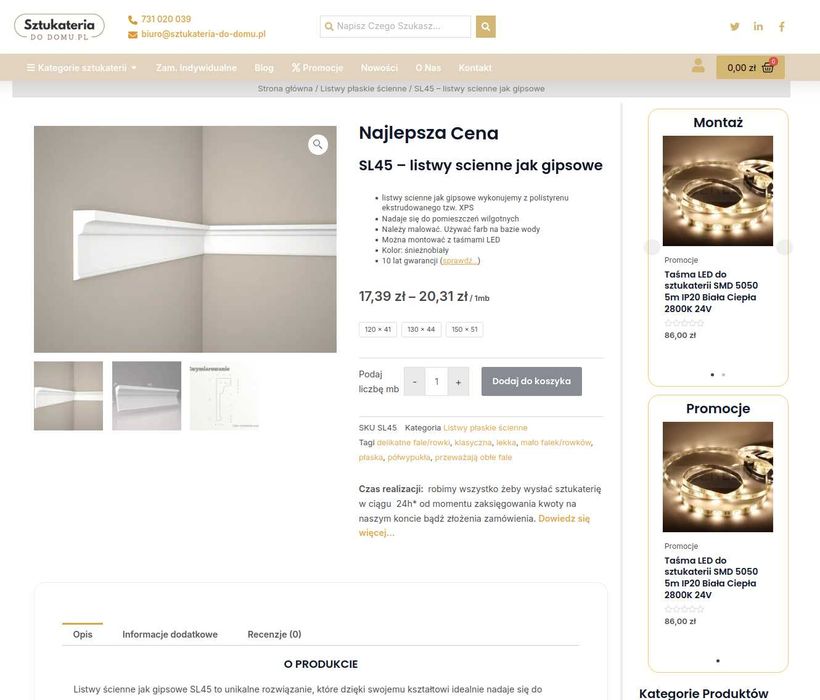The height and width of the screenshot is (700, 820).
Task: Select the technical drawing thumbnail
Action: point(224,396)
